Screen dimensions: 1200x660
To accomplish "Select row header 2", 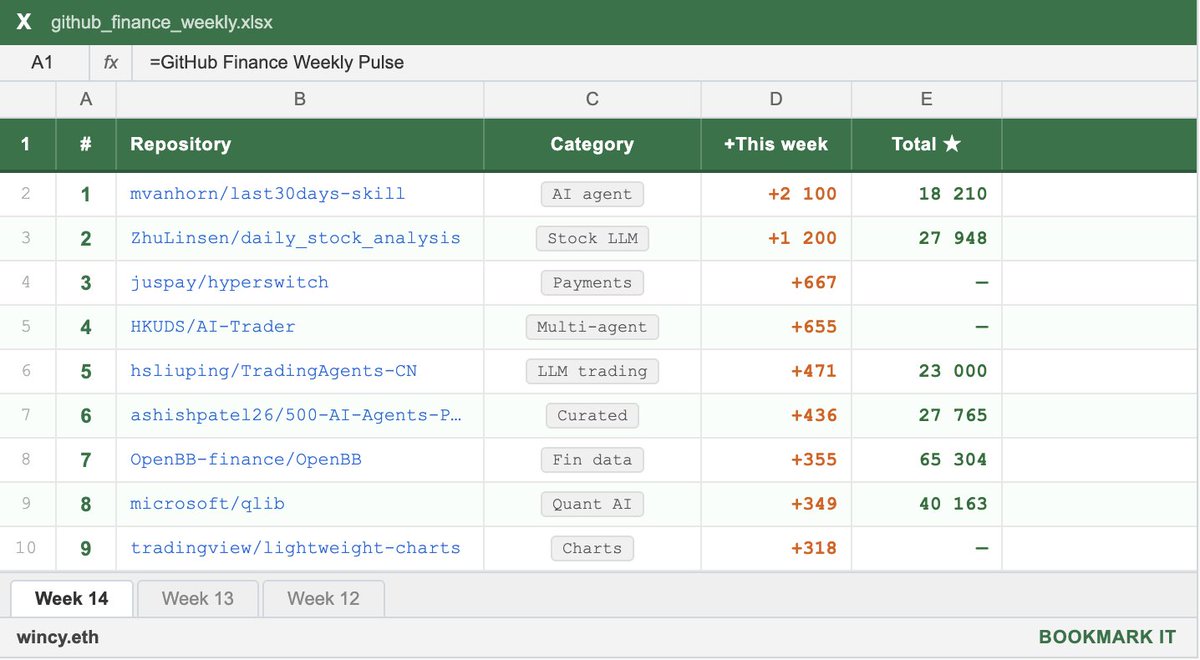I will coord(27,194).
